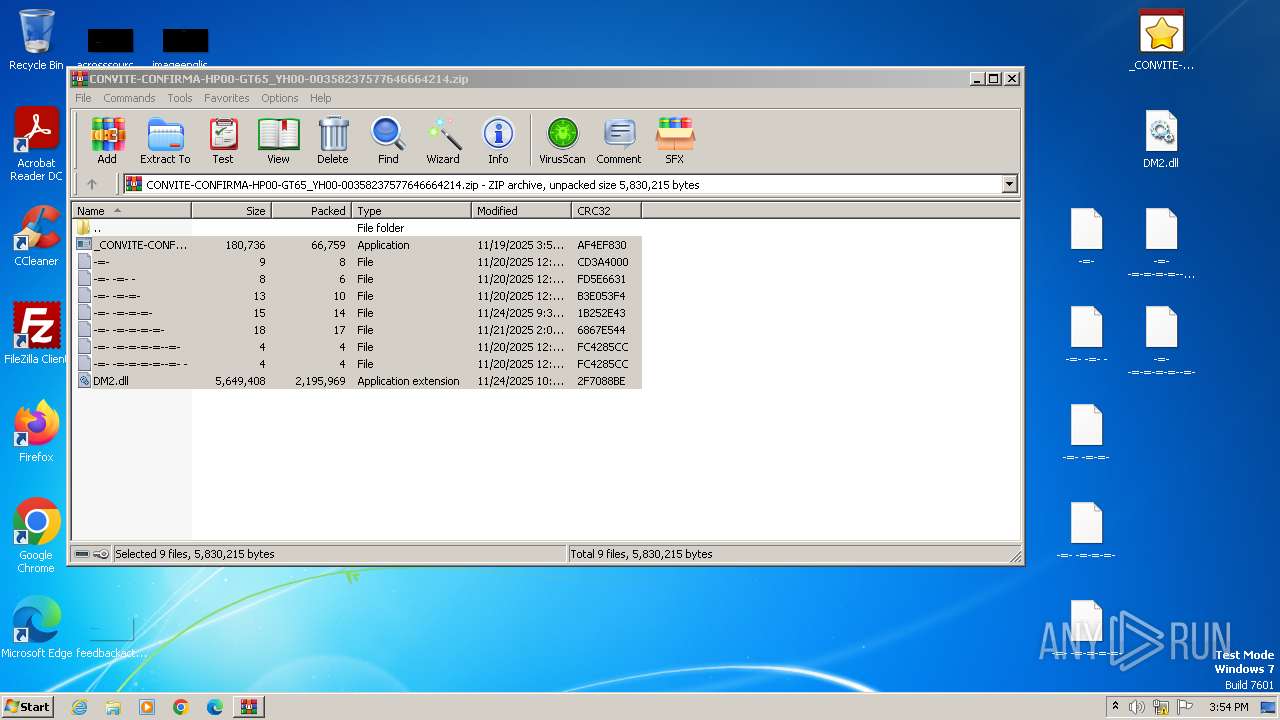Select the file with CRC32 FD5E6631
The width and height of the screenshot is (1280, 720).
point(358,279)
